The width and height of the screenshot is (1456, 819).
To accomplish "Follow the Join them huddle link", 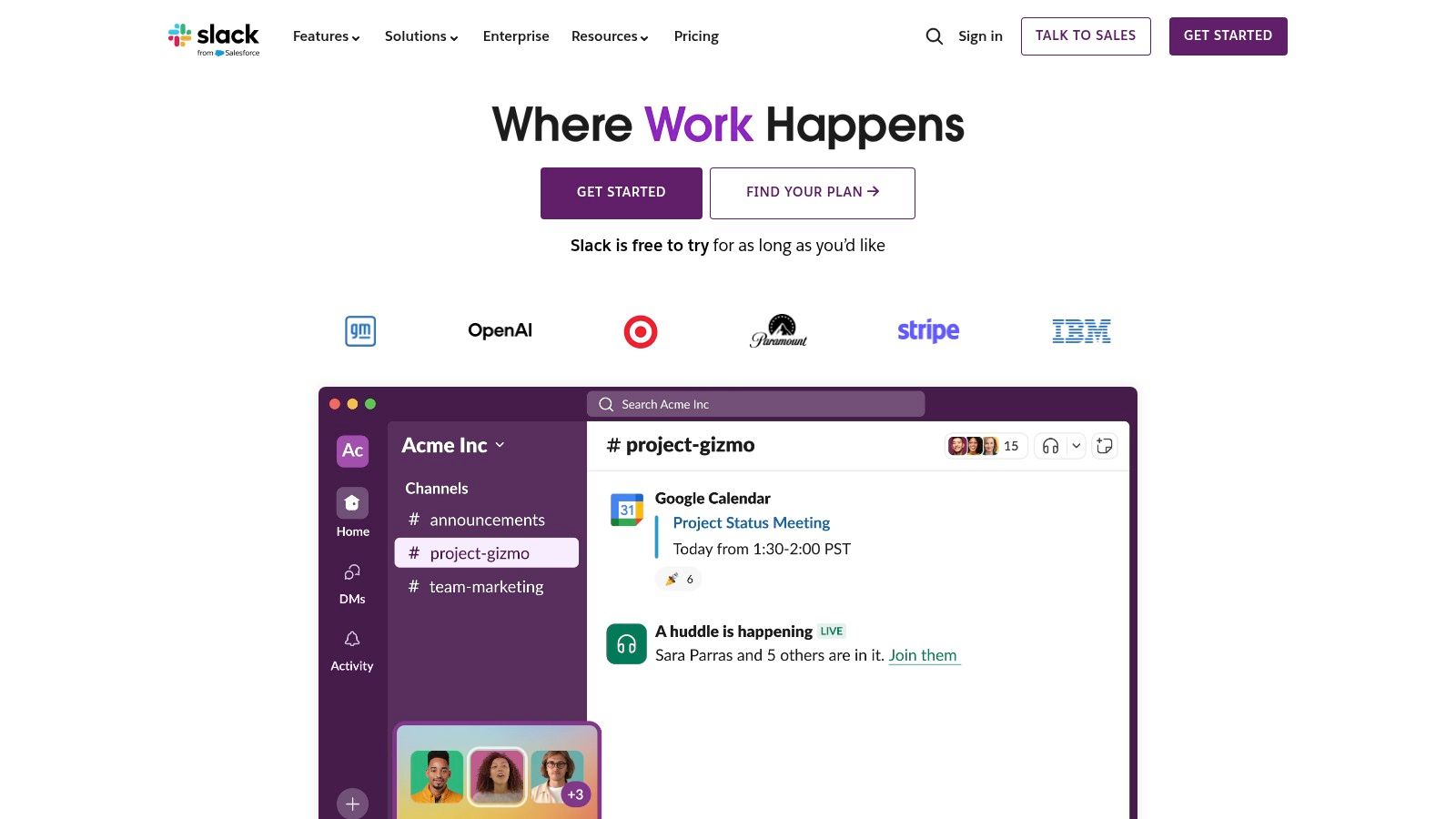I will pyautogui.click(x=923, y=655).
